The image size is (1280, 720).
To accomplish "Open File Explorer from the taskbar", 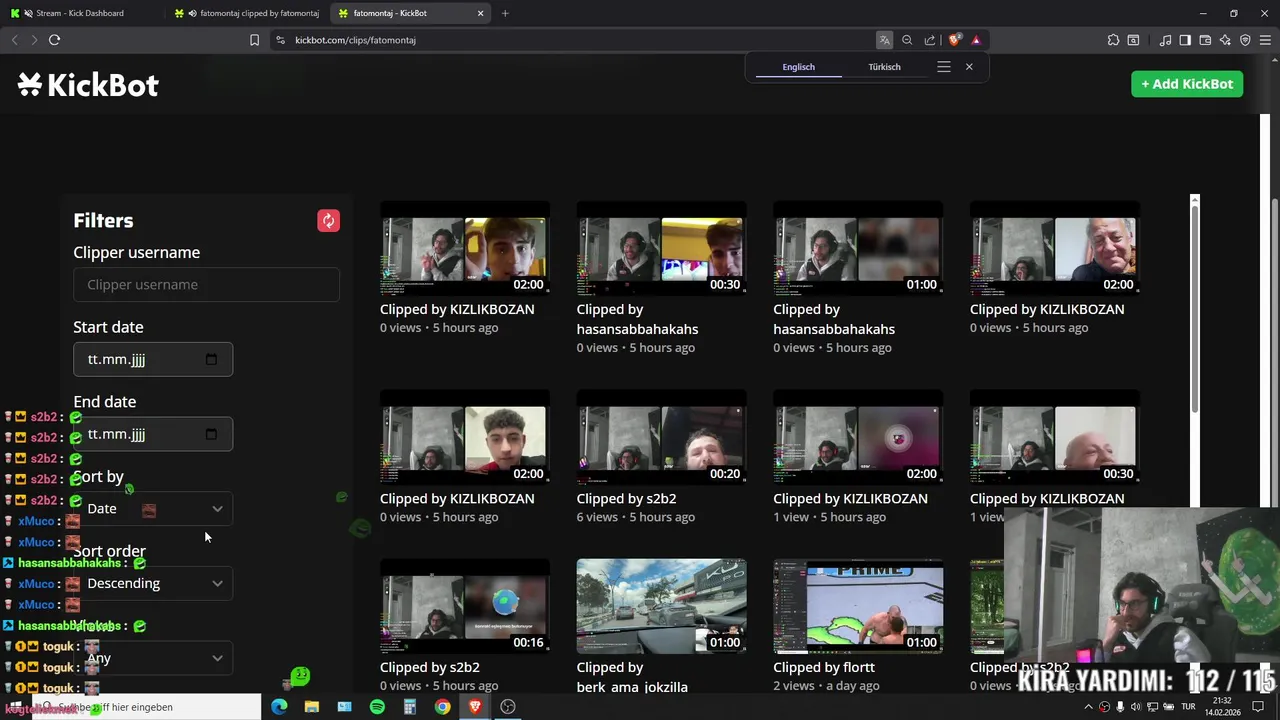I will [x=312, y=707].
